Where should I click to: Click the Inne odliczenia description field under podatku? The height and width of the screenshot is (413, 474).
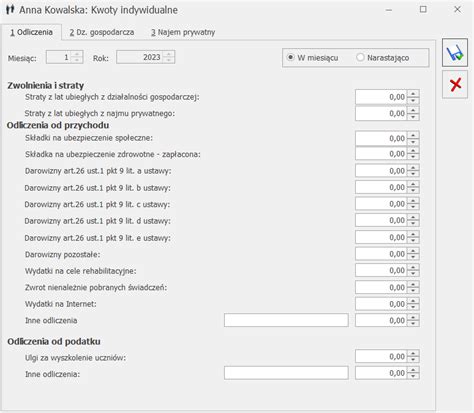[286, 373]
